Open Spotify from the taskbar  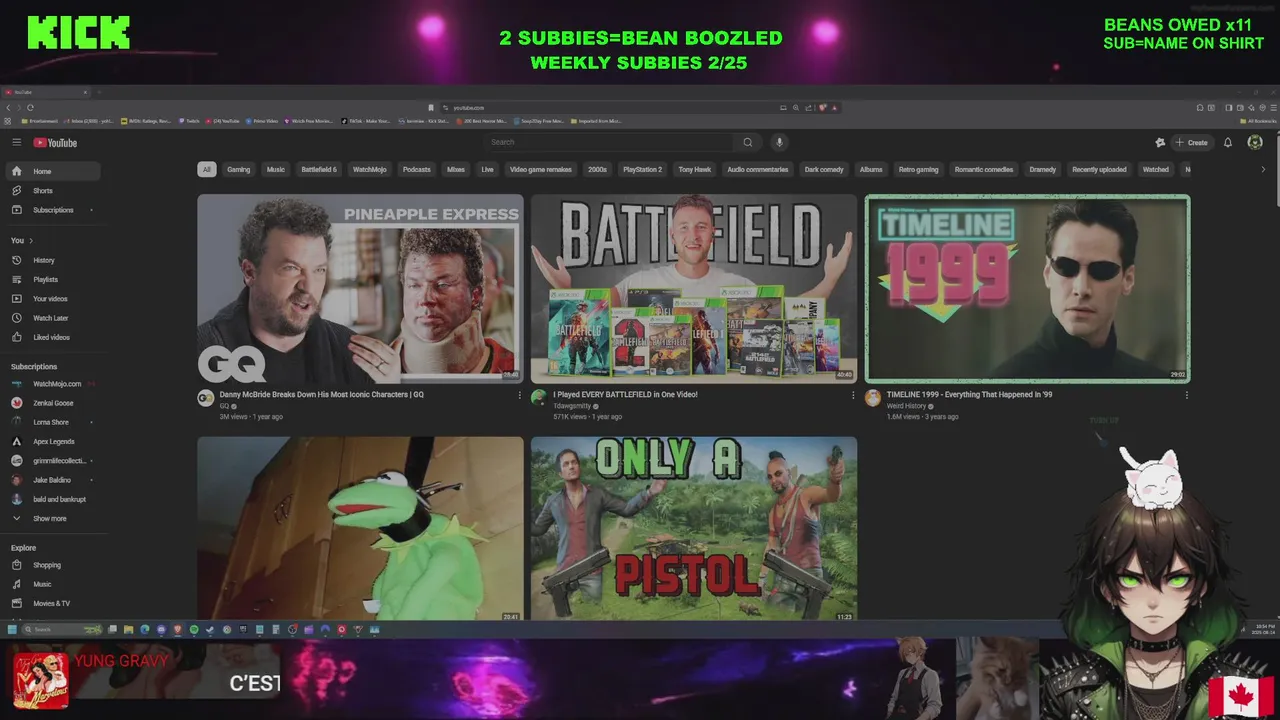194,629
